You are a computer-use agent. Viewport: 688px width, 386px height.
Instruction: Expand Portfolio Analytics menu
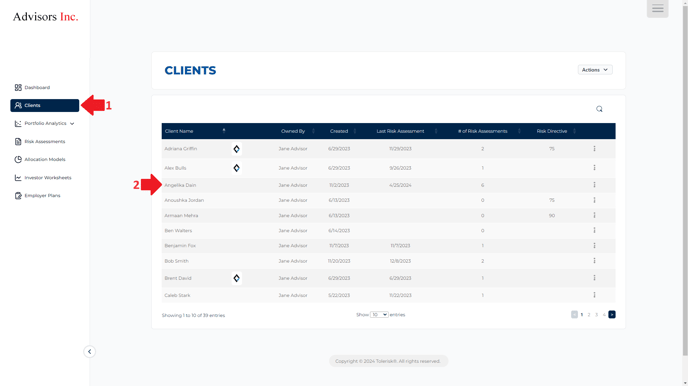pos(44,124)
